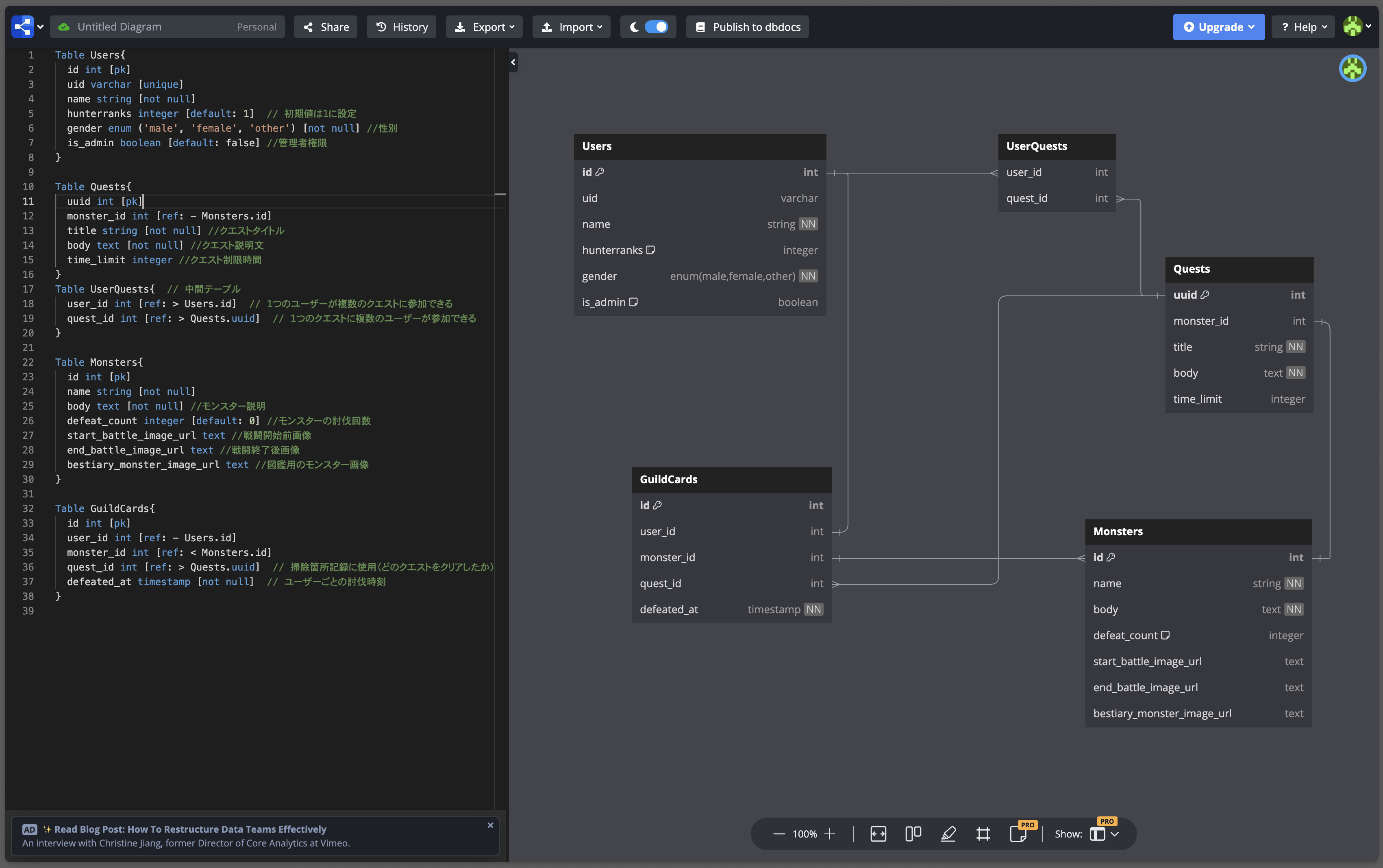1383x868 pixels.
Task: Open the Show view mode dropdown
Action: click(1104, 833)
